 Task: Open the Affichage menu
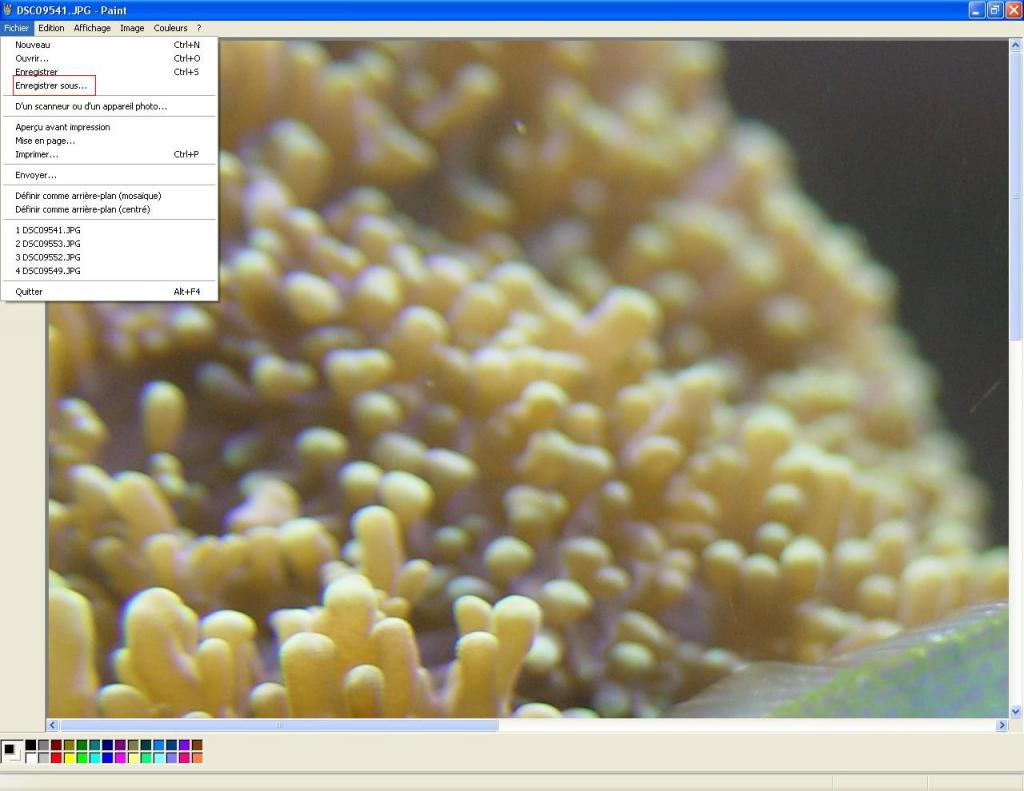92,28
